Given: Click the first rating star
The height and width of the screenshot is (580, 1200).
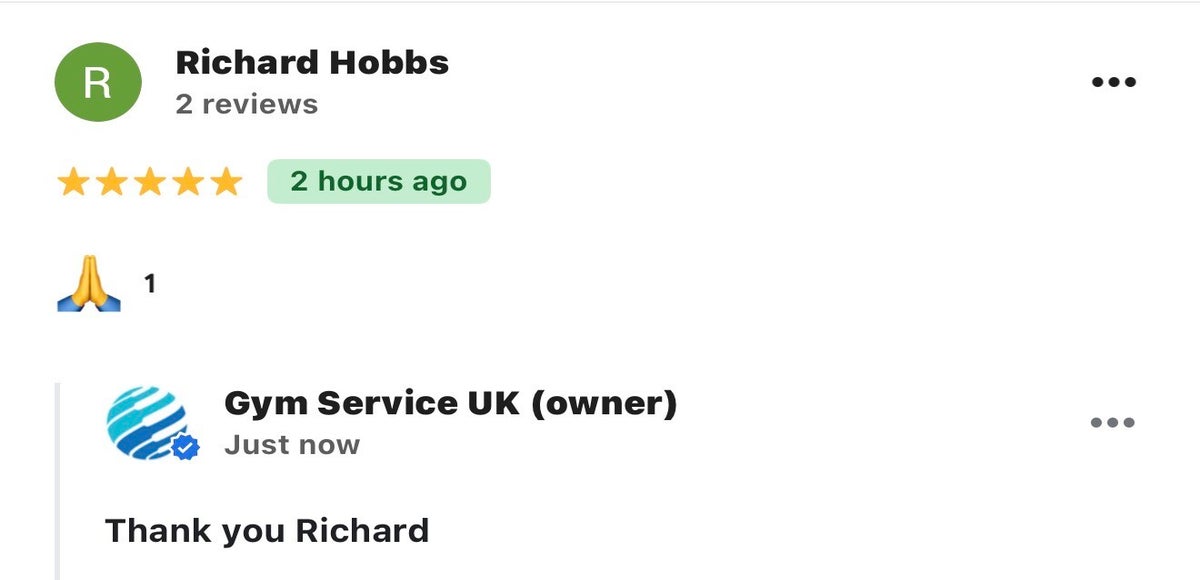Looking at the screenshot, I should [72, 182].
